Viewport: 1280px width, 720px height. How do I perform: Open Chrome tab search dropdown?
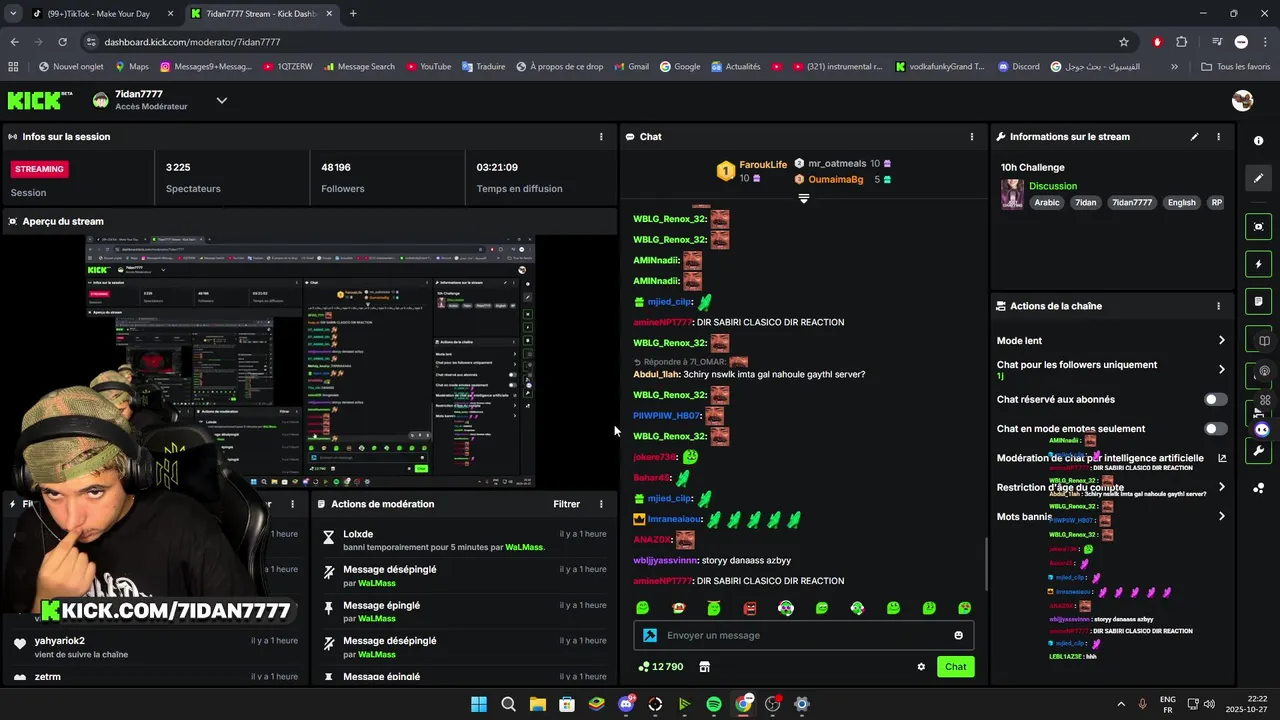[13, 14]
